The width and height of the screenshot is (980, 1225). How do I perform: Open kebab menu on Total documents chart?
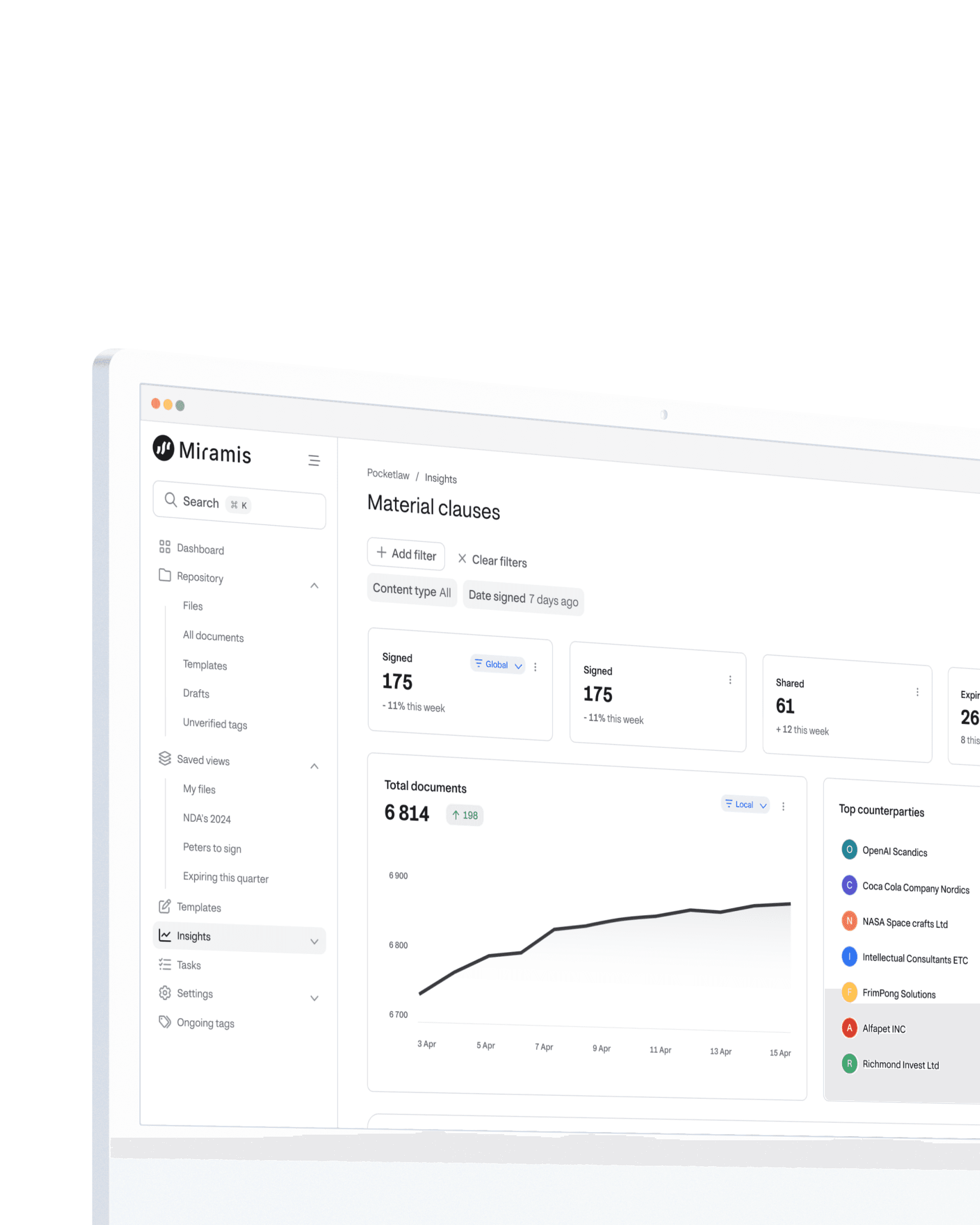tap(783, 806)
